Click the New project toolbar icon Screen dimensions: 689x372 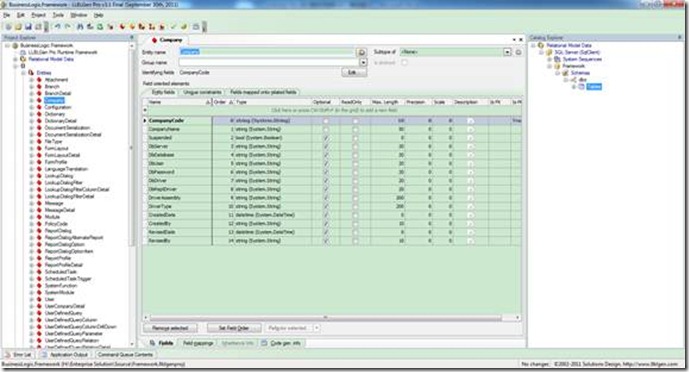pos(8,27)
